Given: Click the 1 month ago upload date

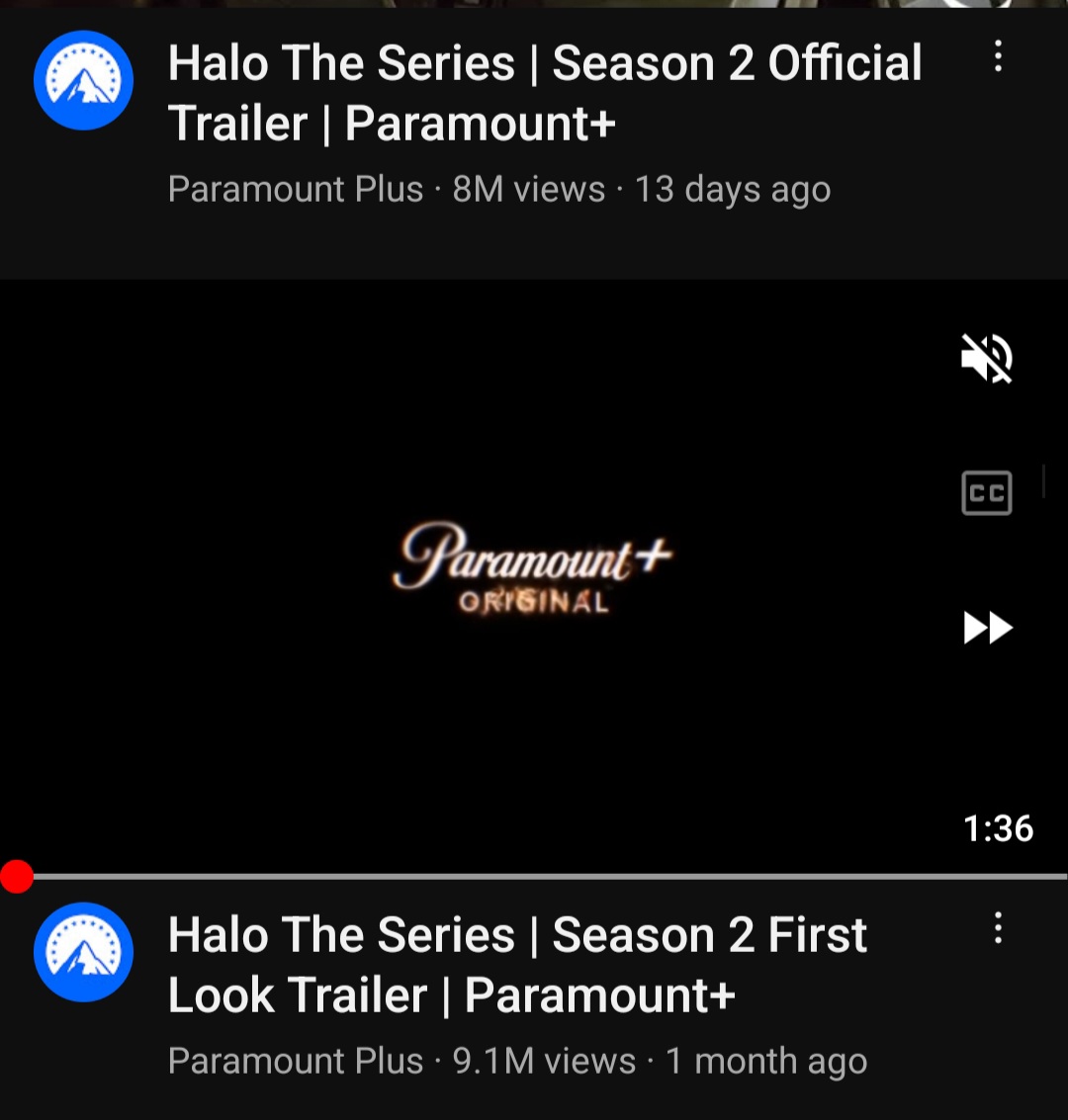Looking at the screenshot, I should pos(765,1062).
